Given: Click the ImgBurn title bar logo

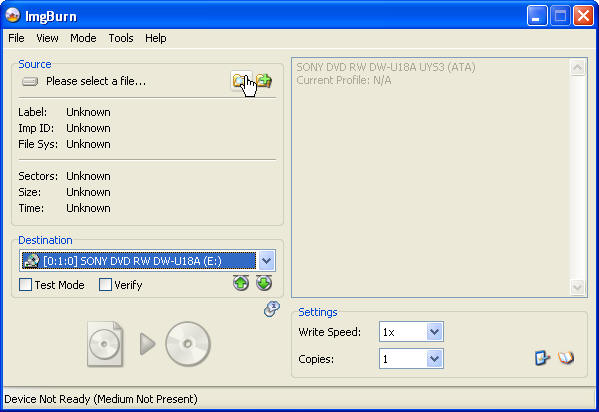Looking at the screenshot, I should pos(13,16).
